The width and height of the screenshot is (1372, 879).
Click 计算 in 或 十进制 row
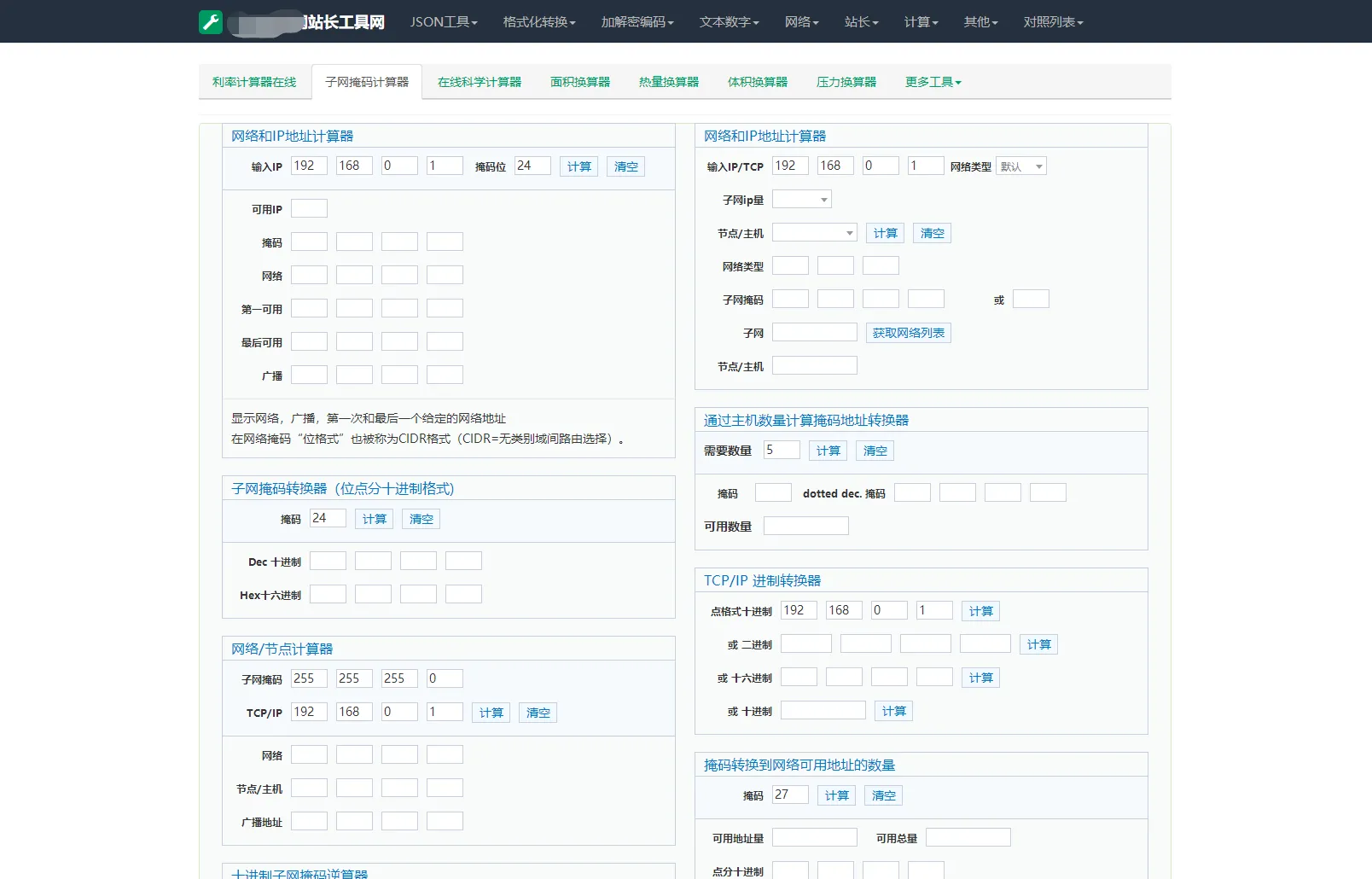pyautogui.click(x=894, y=711)
